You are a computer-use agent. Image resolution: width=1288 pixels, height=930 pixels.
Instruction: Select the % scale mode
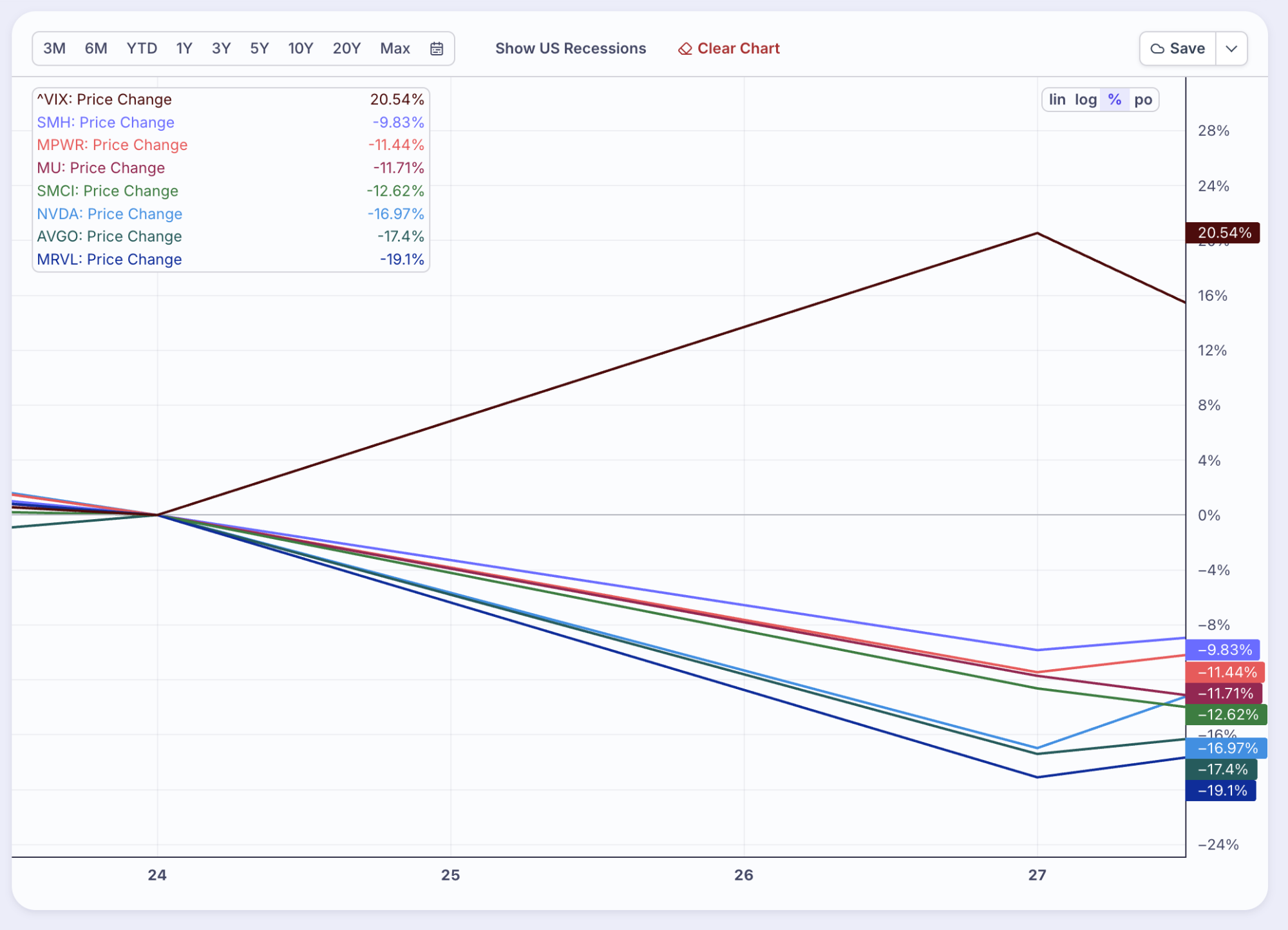click(1115, 100)
